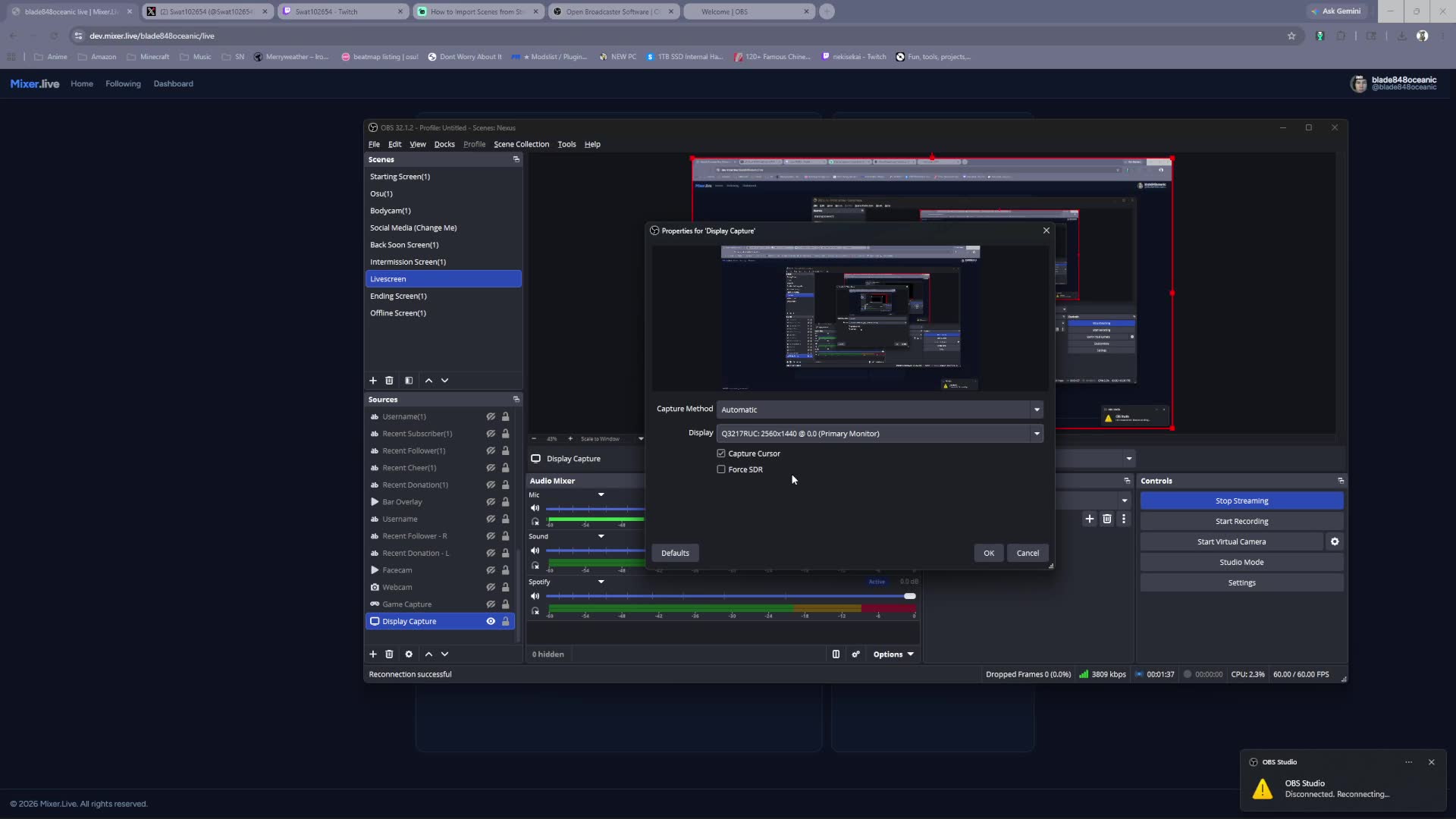Image resolution: width=1456 pixels, height=819 pixels.
Task: Add scene transition plus icon
Action: [1089, 519]
